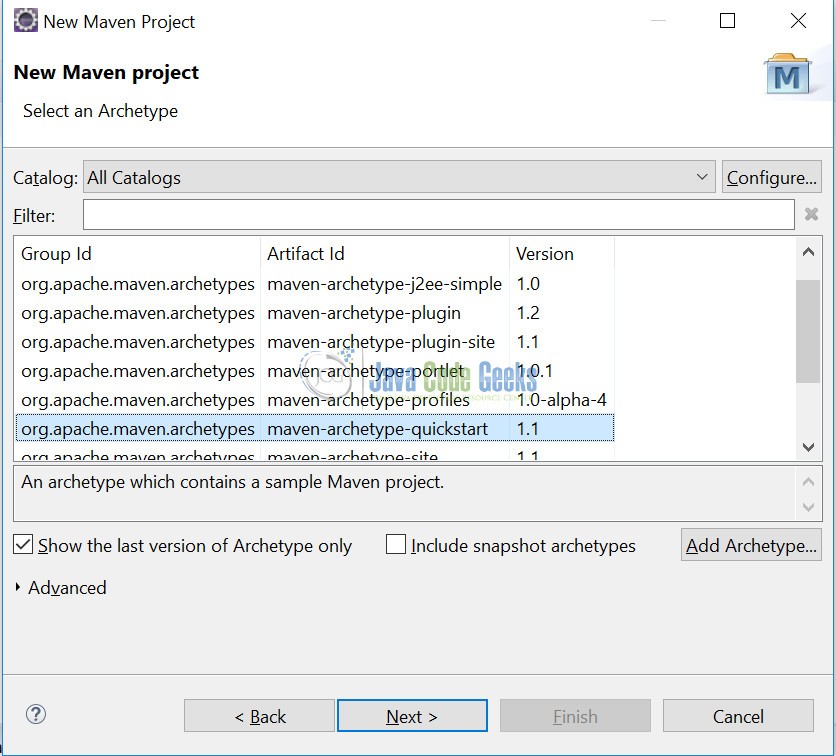
Task: Click the archetype description text box
Action: pos(404,494)
